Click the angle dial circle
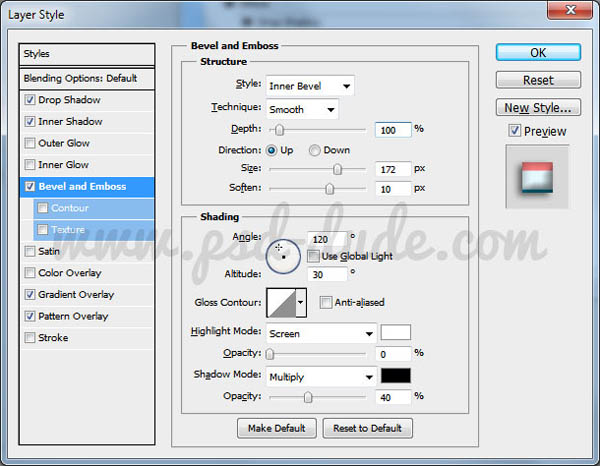 tap(284, 257)
